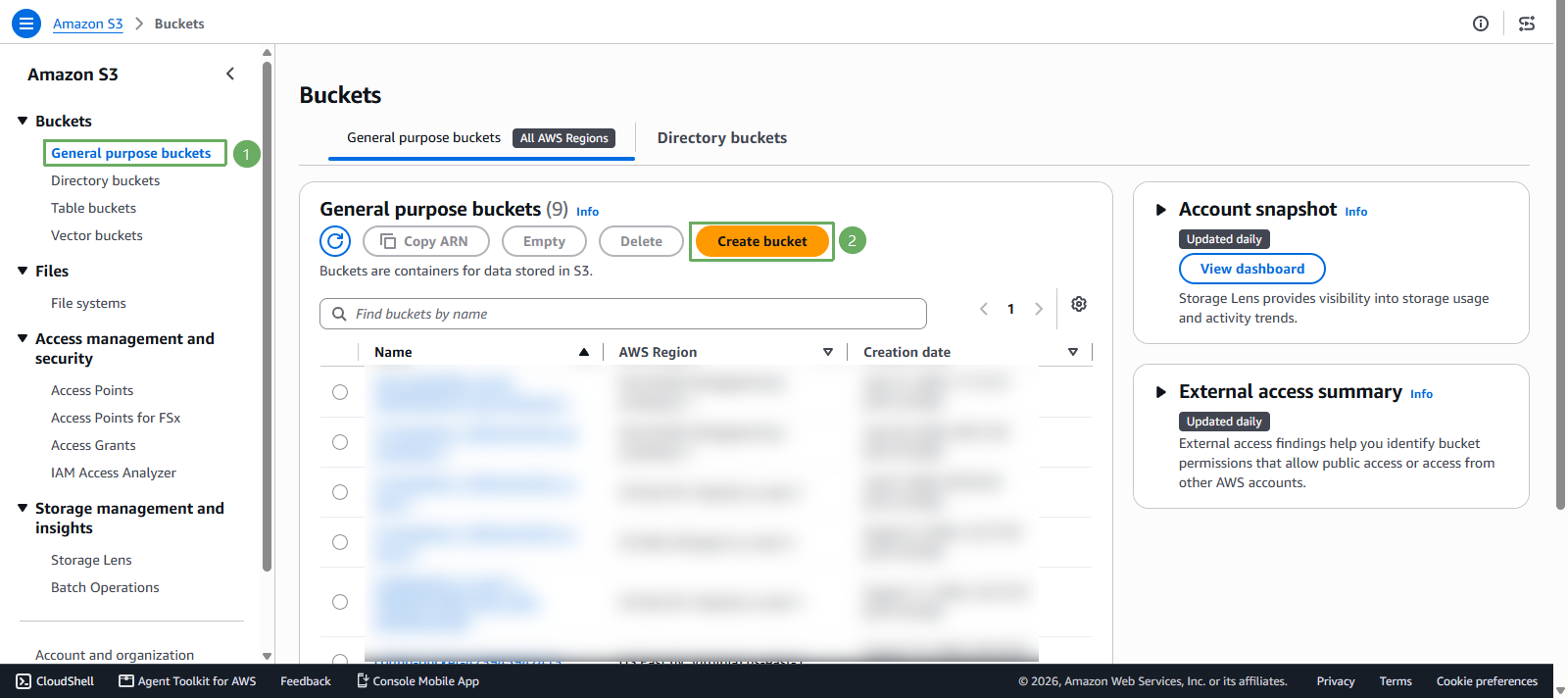Click the View dashboard button
This screenshot has height=698, width=1568.
point(1252,269)
